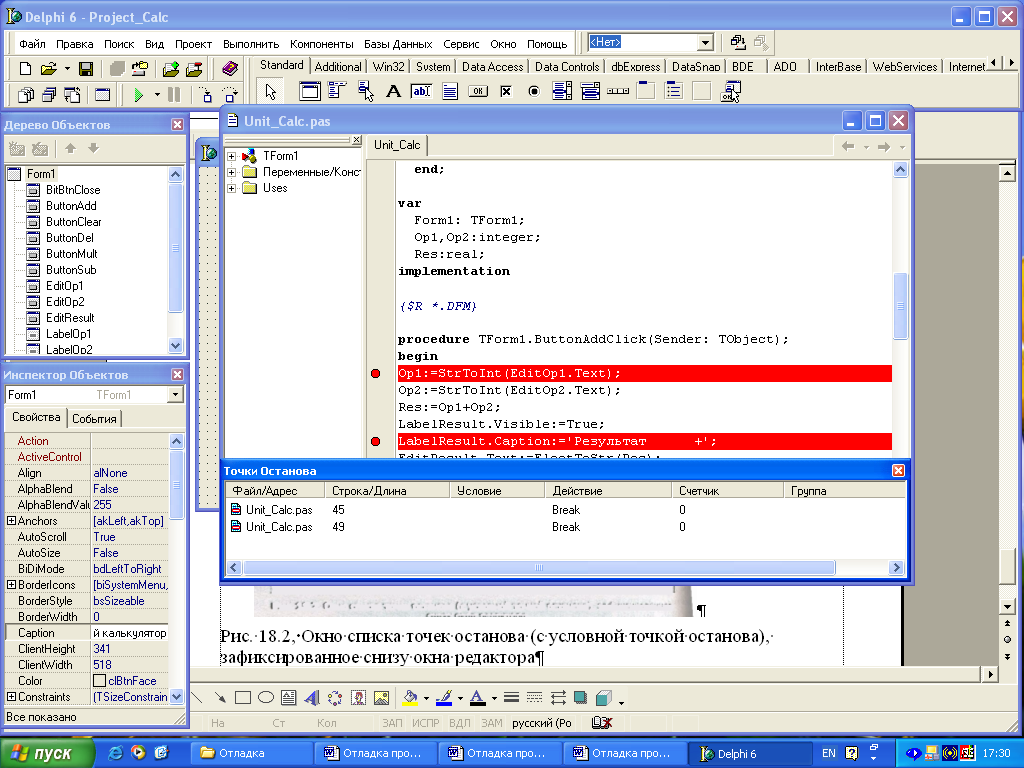Select the Edit (ab) component in palette

(421, 91)
